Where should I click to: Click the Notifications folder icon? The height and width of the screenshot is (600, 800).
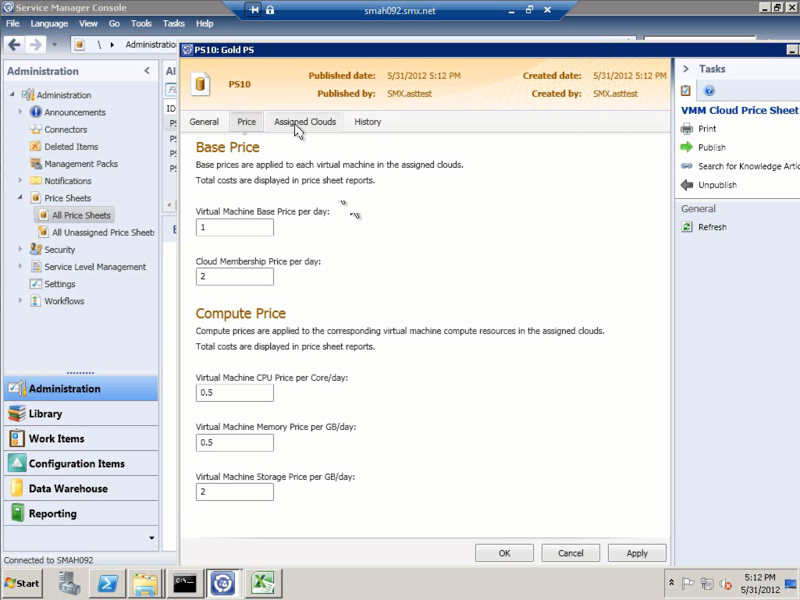coord(35,181)
